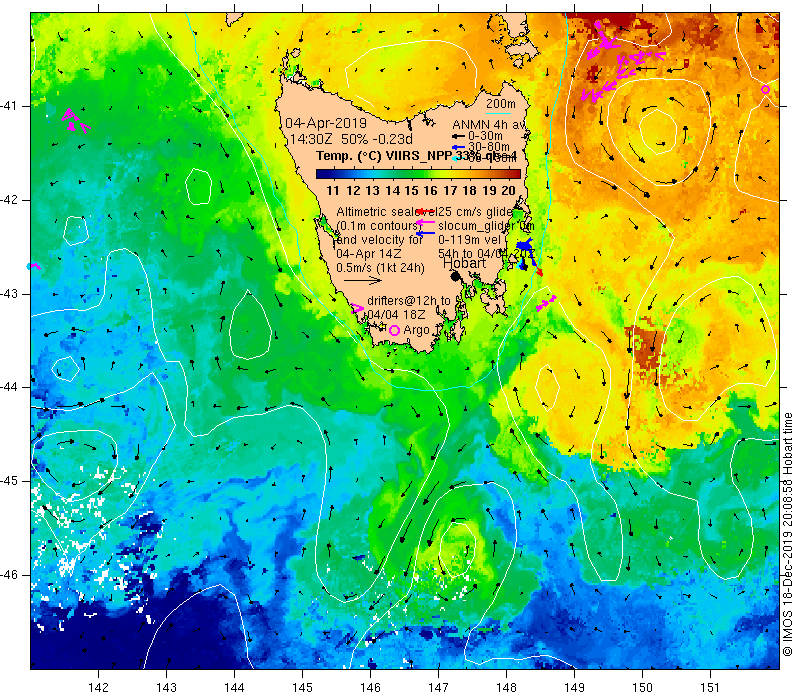Select the 'drifters@12h to' legend text
800x700 pixels.
pos(409,301)
